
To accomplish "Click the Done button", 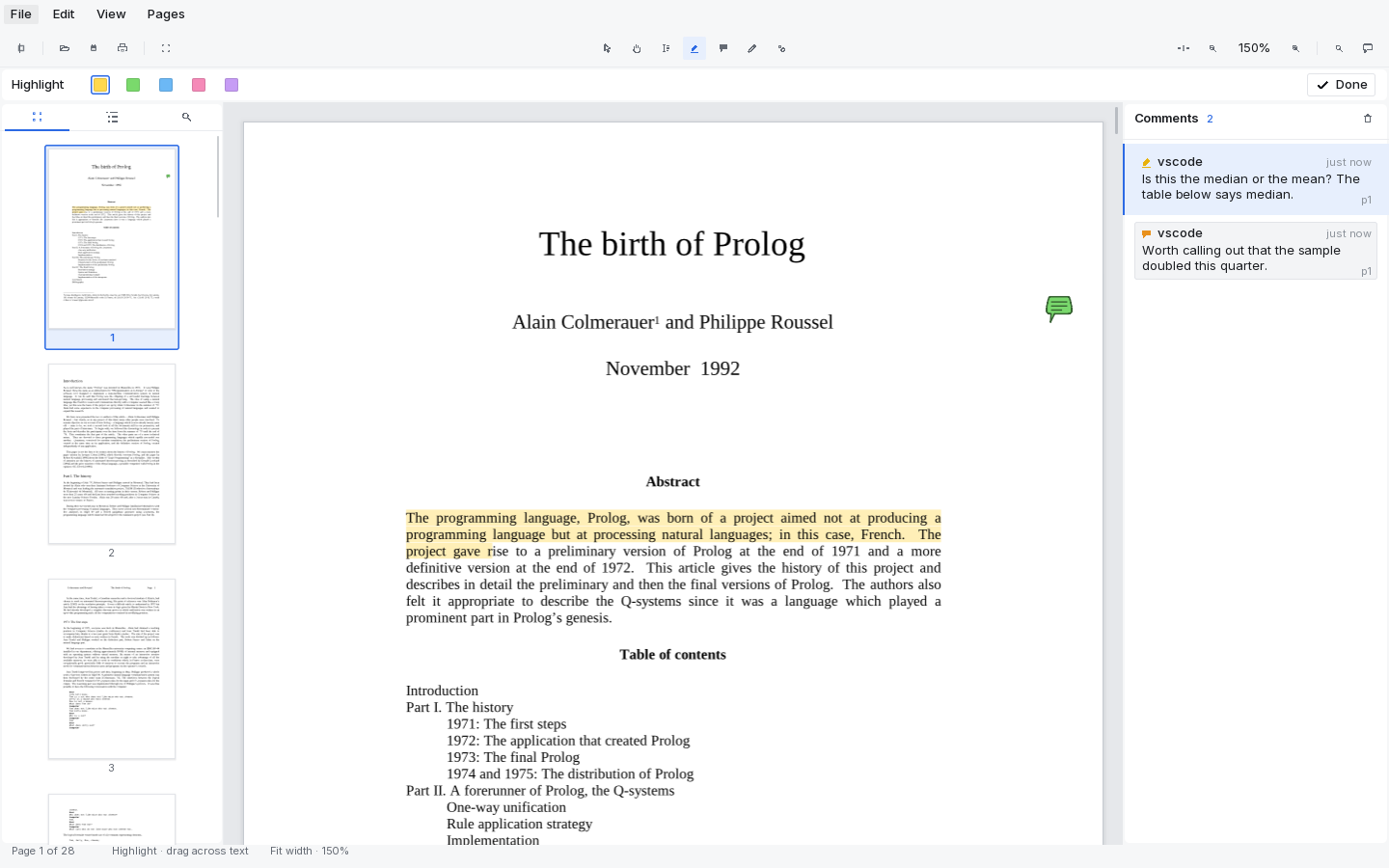I will tap(1342, 85).
